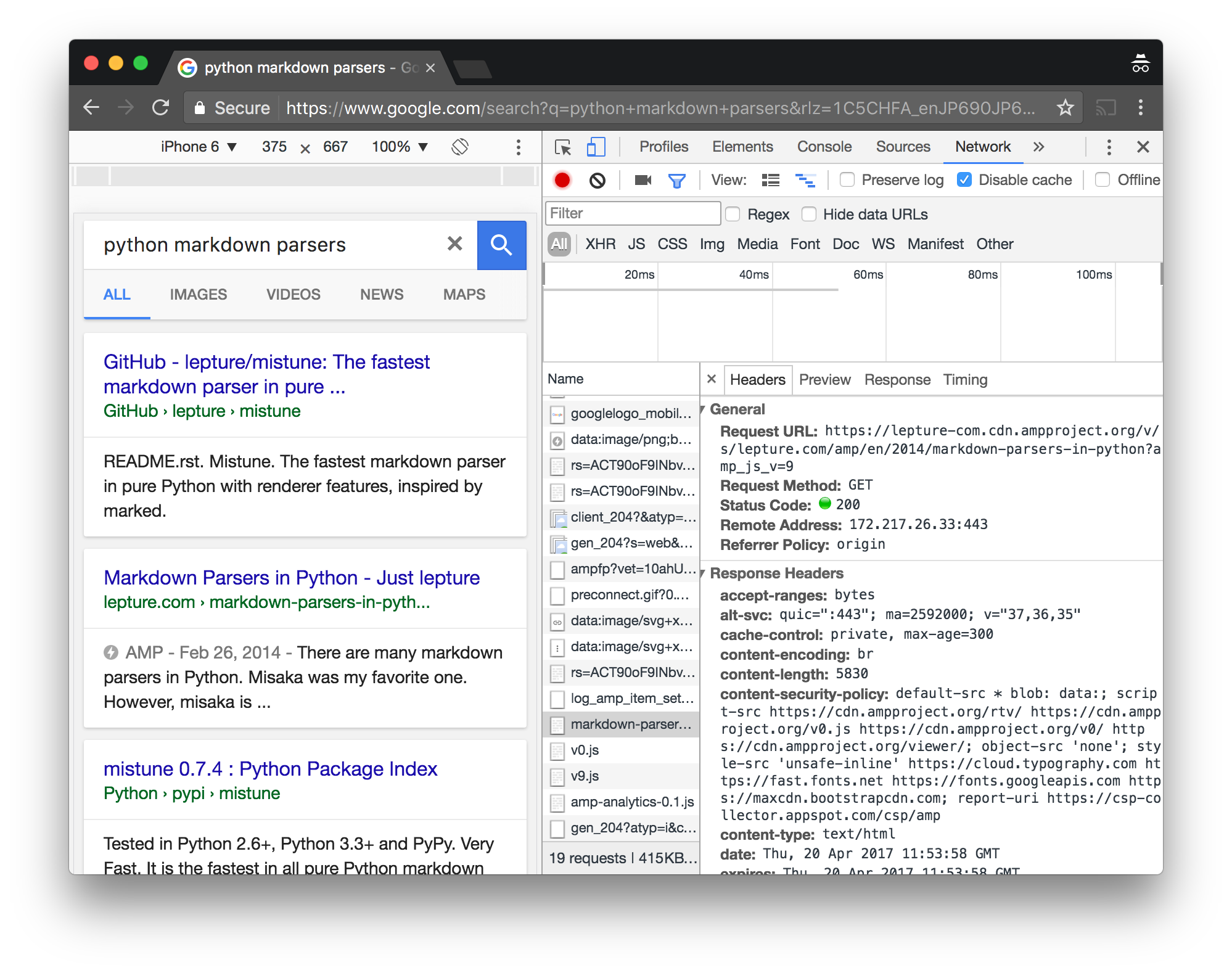Reload the page with refresh icon
1232x973 pixels.
coord(161,108)
